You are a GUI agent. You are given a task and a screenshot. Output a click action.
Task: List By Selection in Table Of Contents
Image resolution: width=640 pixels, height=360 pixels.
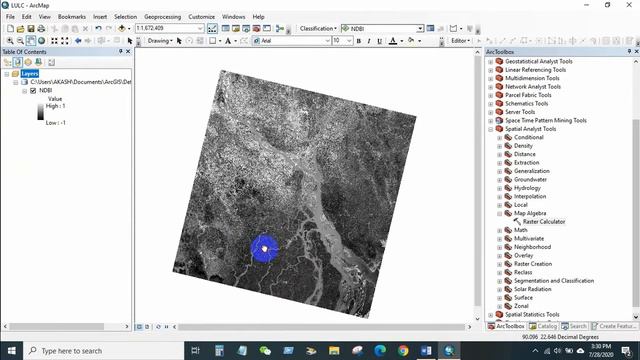click(x=38, y=62)
